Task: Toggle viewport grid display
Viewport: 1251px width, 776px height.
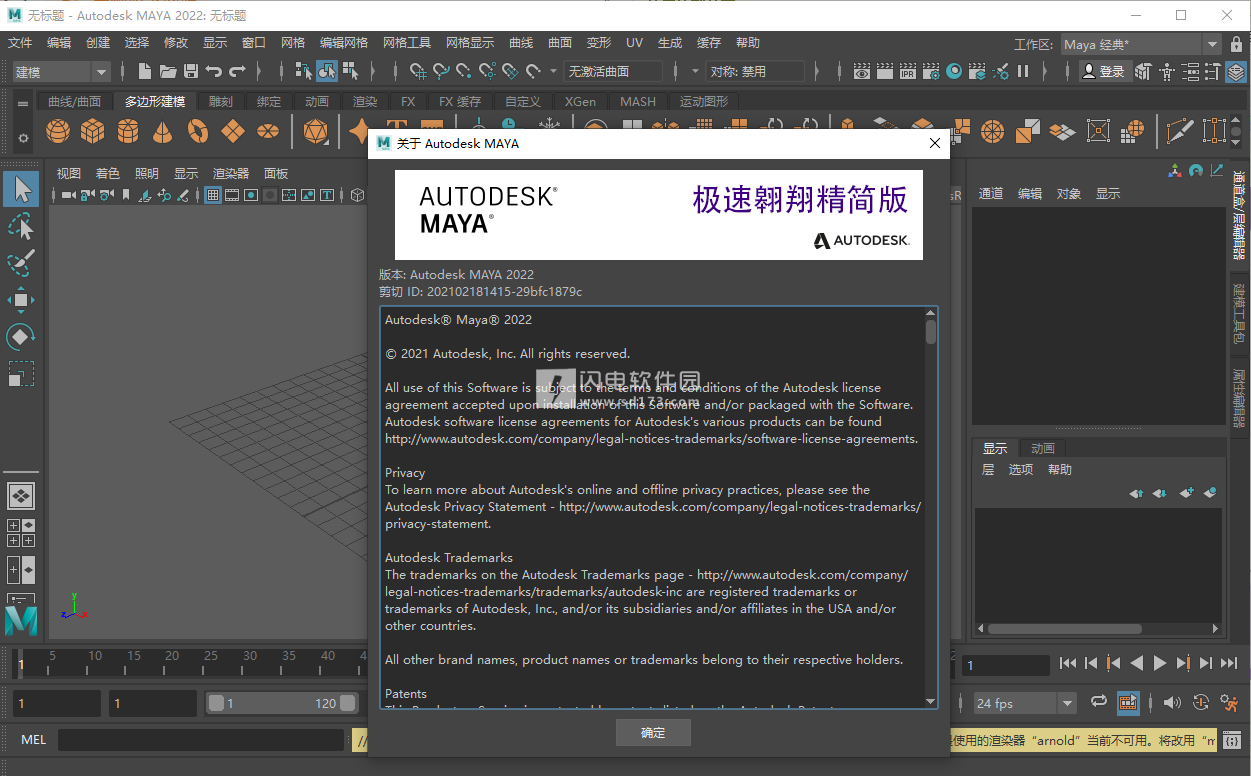Action: (x=213, y=195)
